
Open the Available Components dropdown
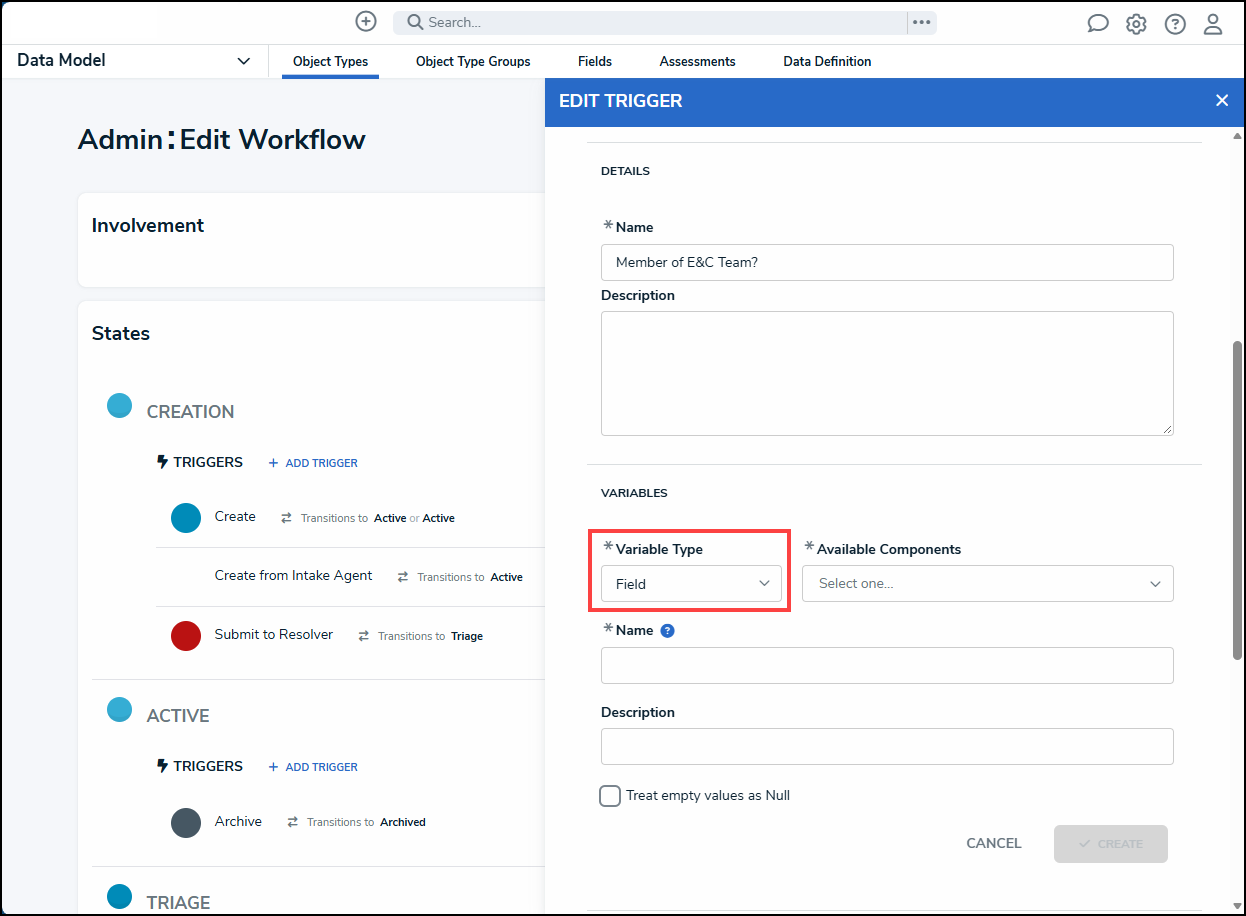pos(988,584)
